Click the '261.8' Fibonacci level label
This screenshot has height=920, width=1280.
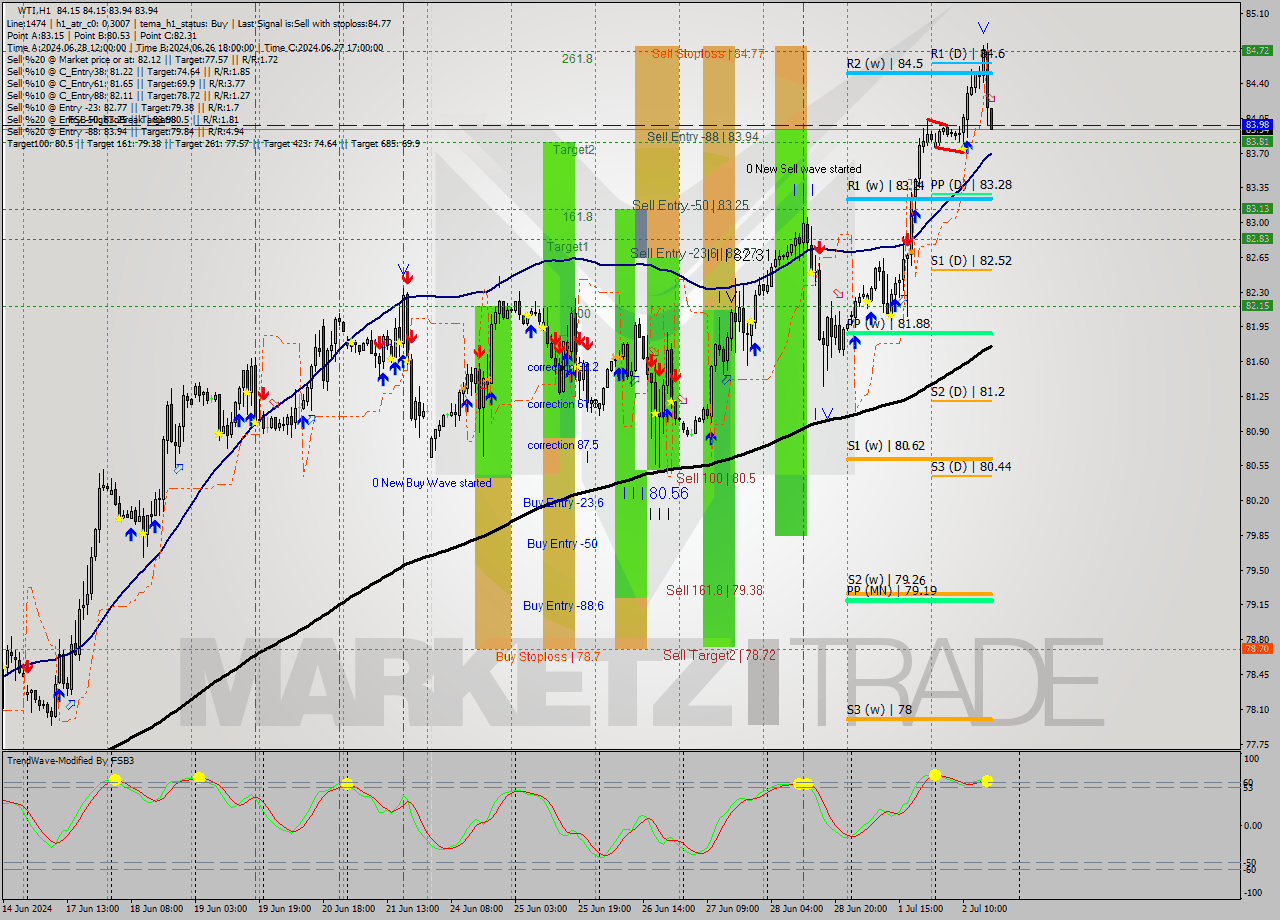click(577, 59)
